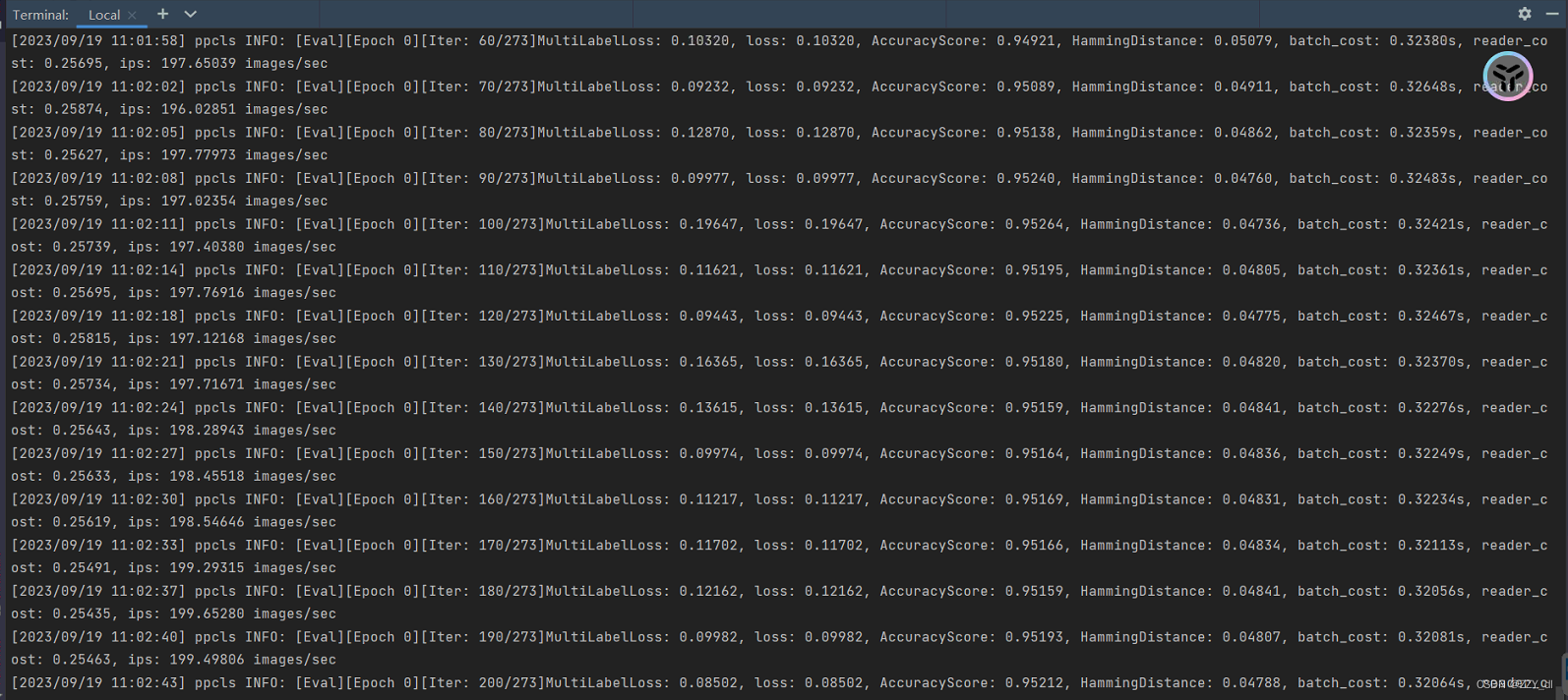Click the log text Iter: 100/273
The width and height of the screenshot is (1568, 700).
pyautogui.click(x=483, y=224)
